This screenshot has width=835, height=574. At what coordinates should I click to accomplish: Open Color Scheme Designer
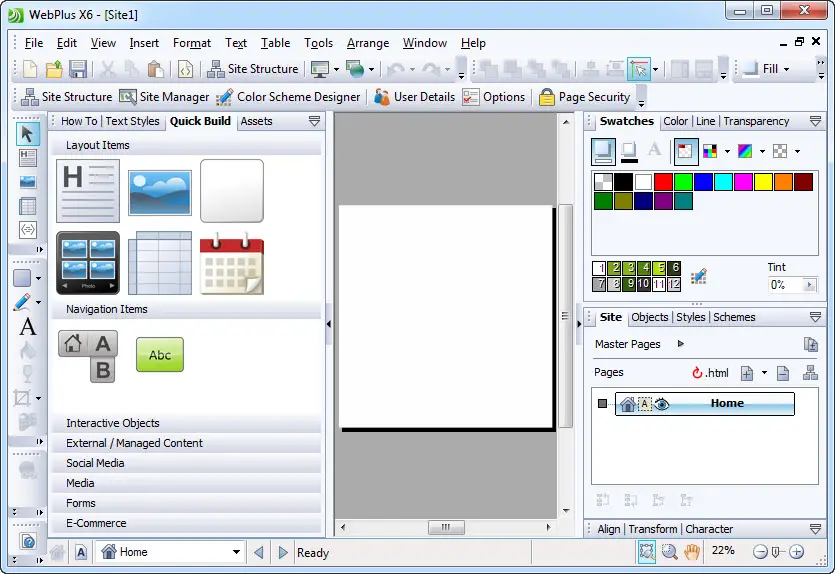pos(288,97)
